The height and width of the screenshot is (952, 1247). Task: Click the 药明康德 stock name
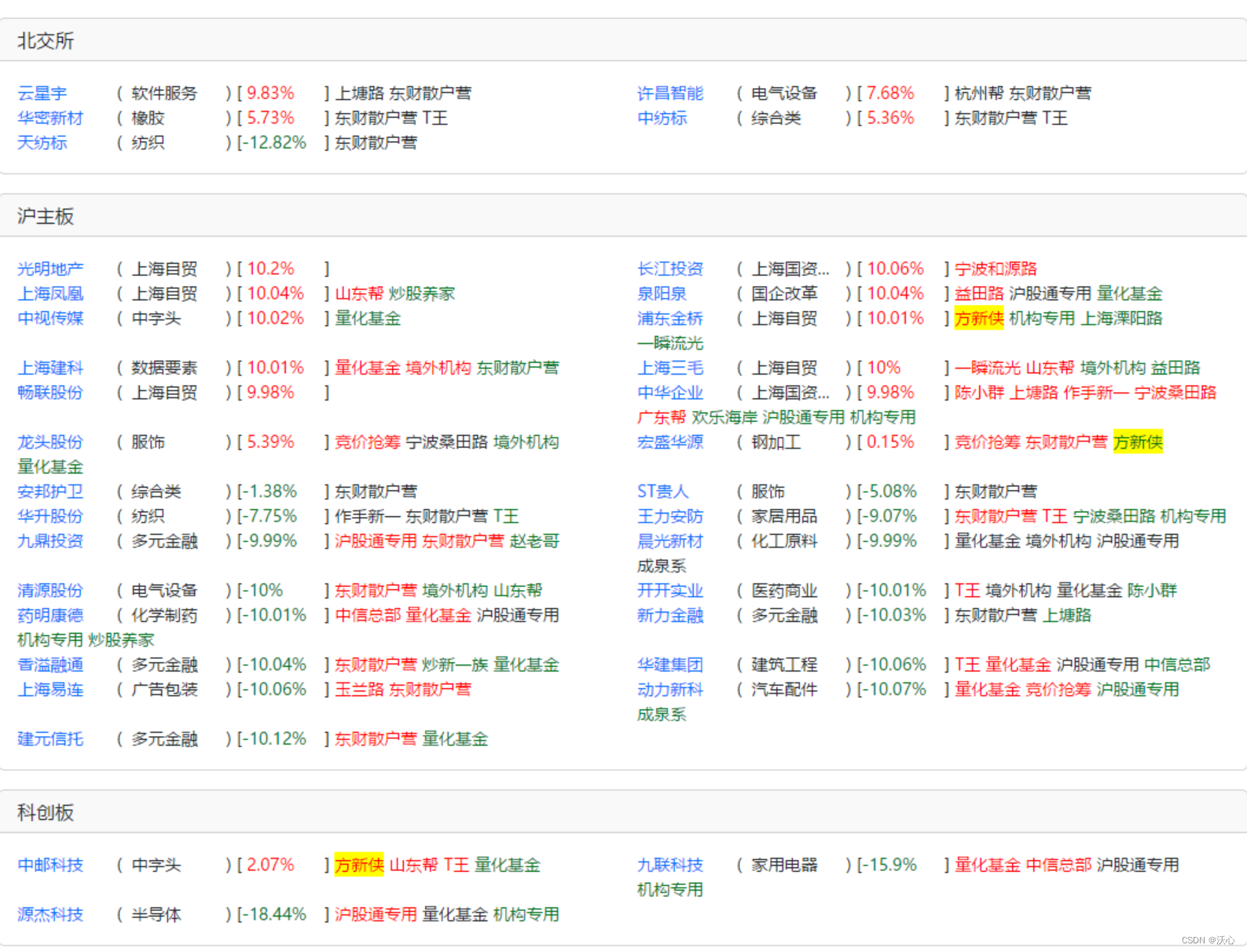tap(50, 615)
